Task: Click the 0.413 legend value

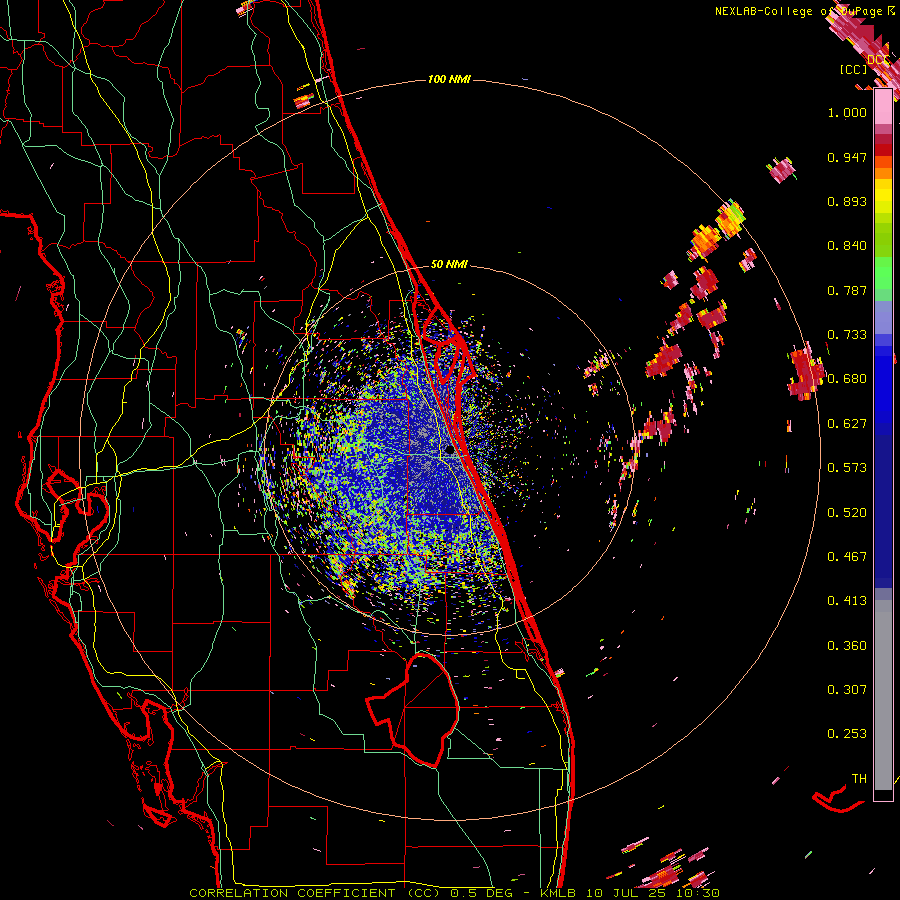Action: 847,601
